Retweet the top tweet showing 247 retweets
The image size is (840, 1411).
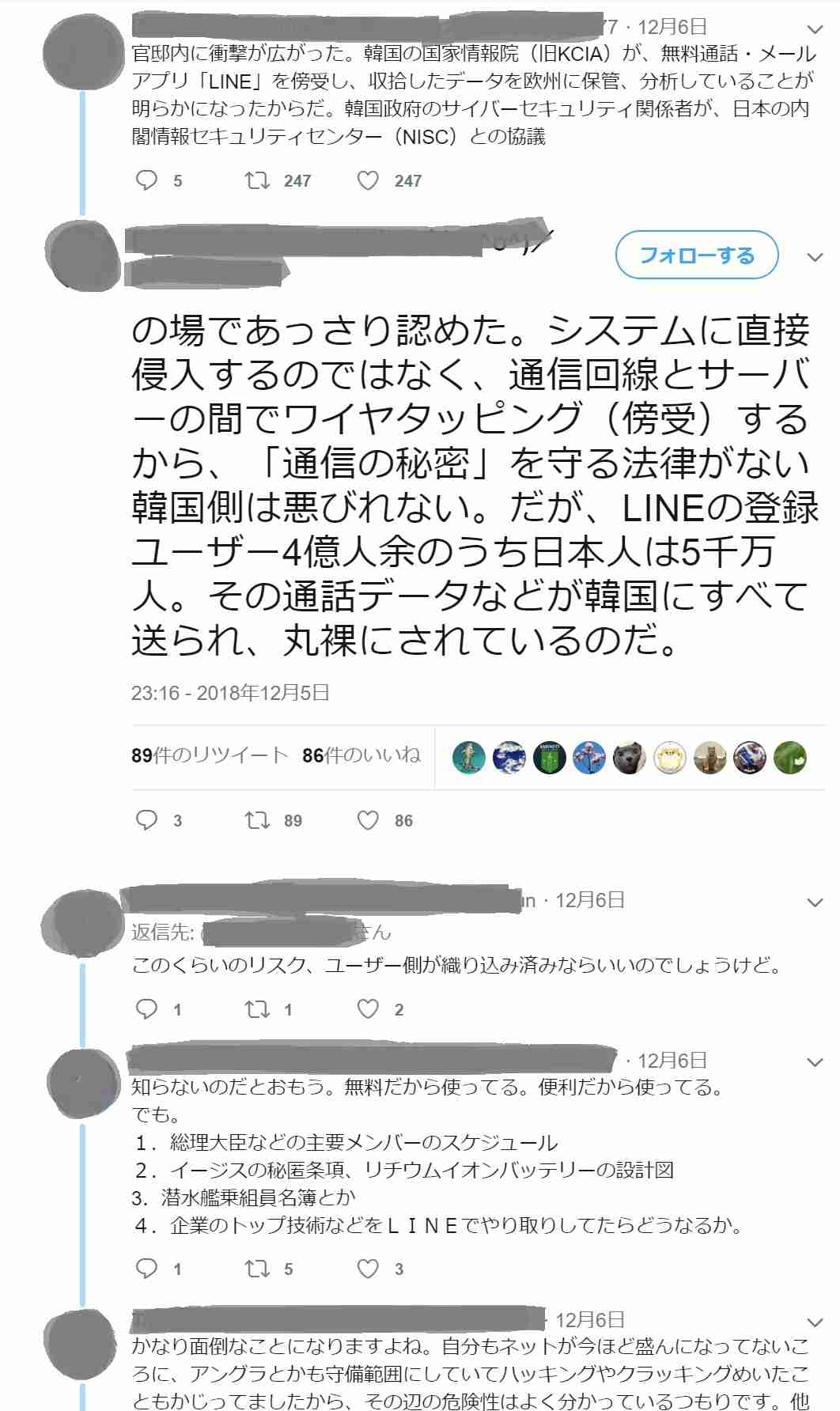pyautogui.click(x=257, y=180)
